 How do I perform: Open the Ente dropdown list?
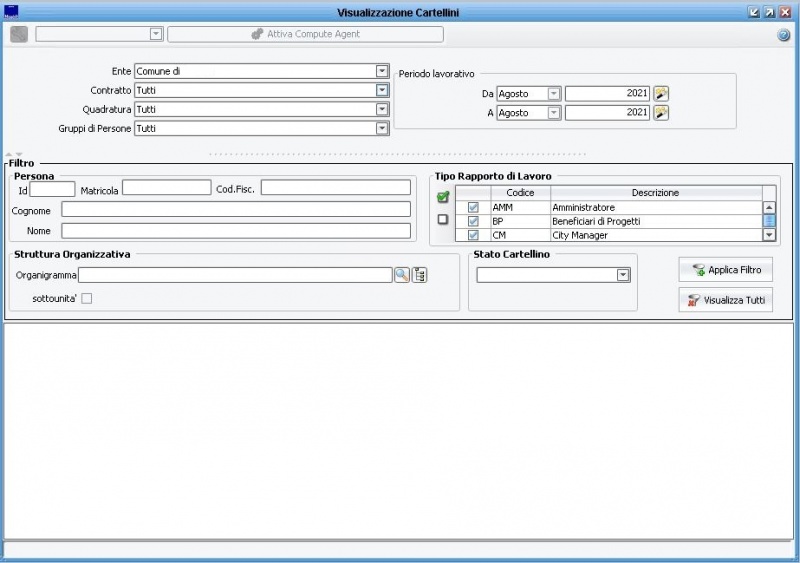pos(382,71)
